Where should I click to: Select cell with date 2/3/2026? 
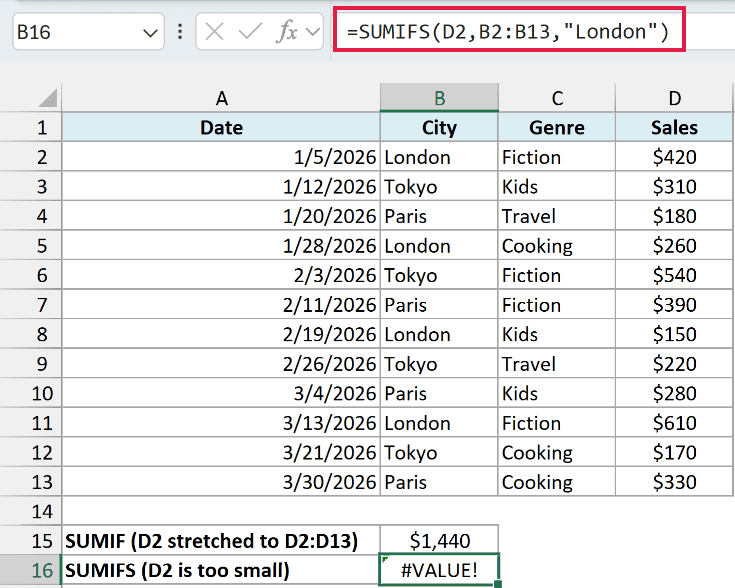221,275
